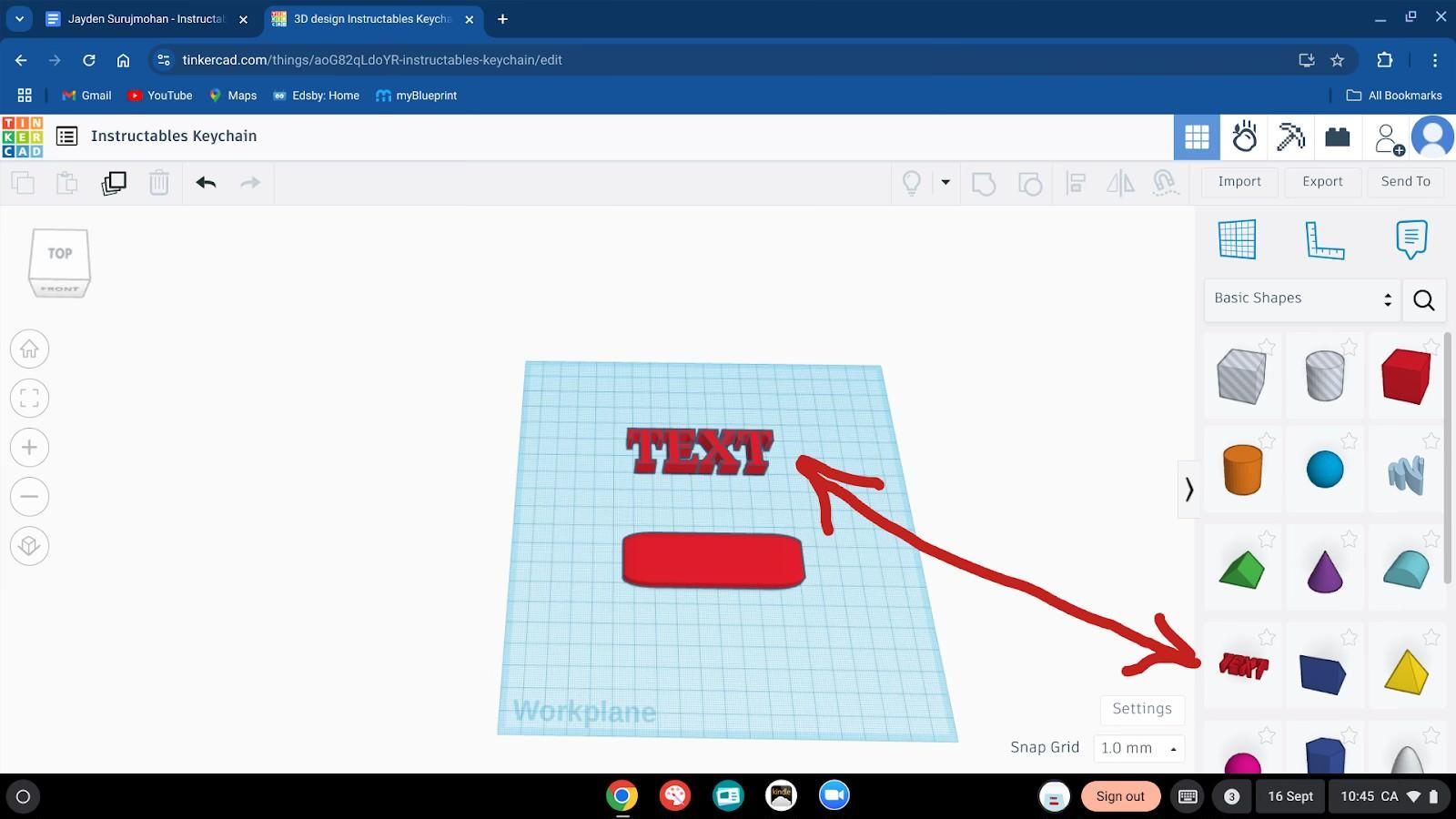This screenshot has height=819, width=1456.
Task: Click the Import button
Action: 1239,181
